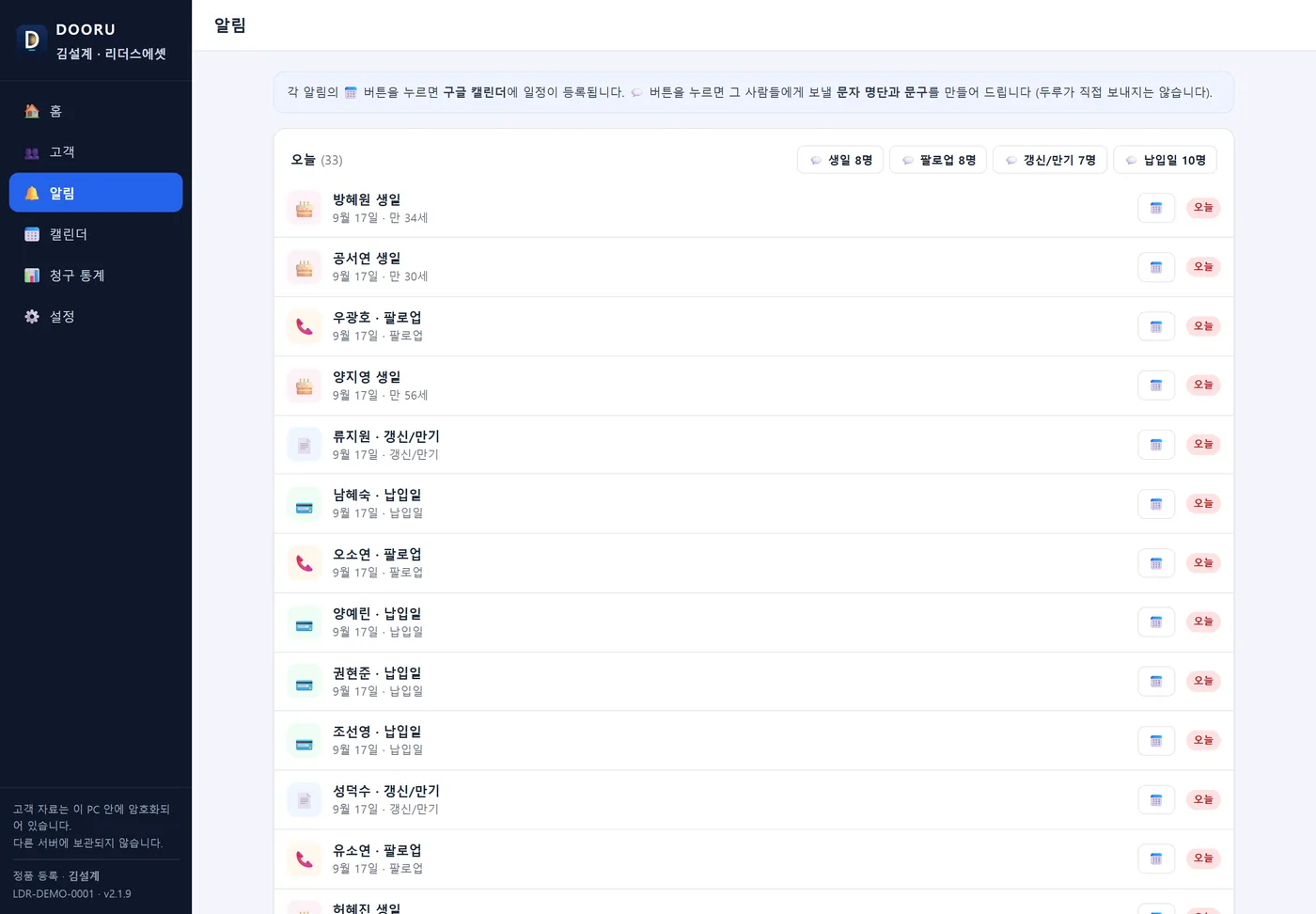Add 방혜원 생일 to Google Calendar
1316x914 pixels.
click(1156, 208)
